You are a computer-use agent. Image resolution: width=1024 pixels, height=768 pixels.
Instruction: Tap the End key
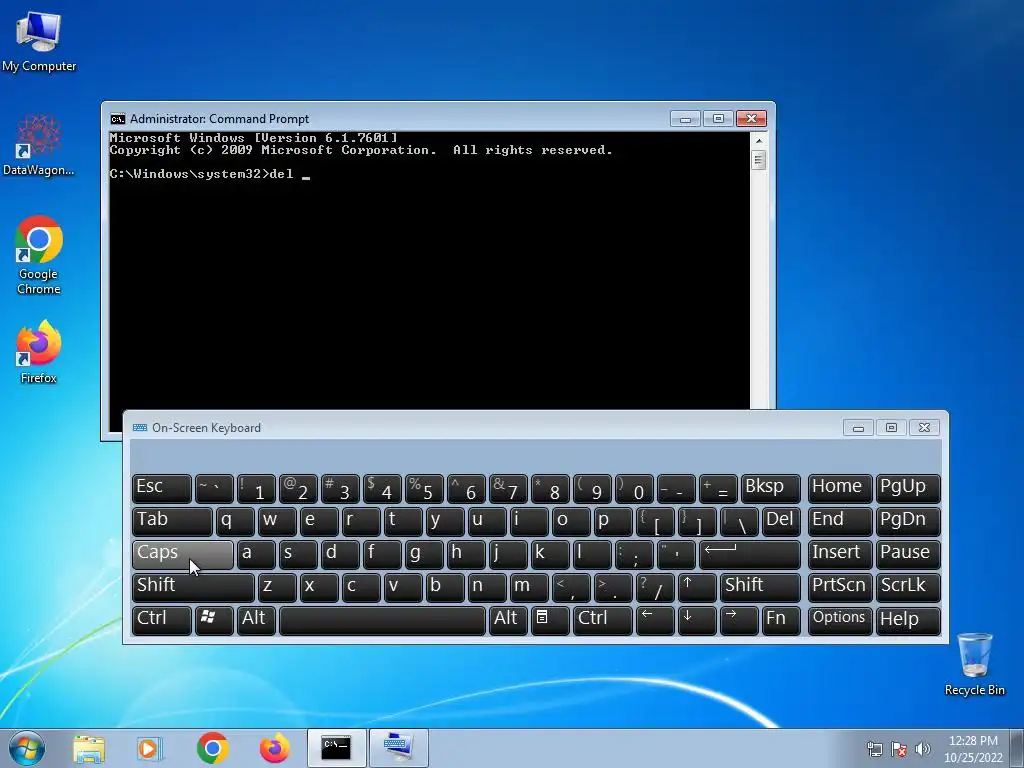[840, 521]
